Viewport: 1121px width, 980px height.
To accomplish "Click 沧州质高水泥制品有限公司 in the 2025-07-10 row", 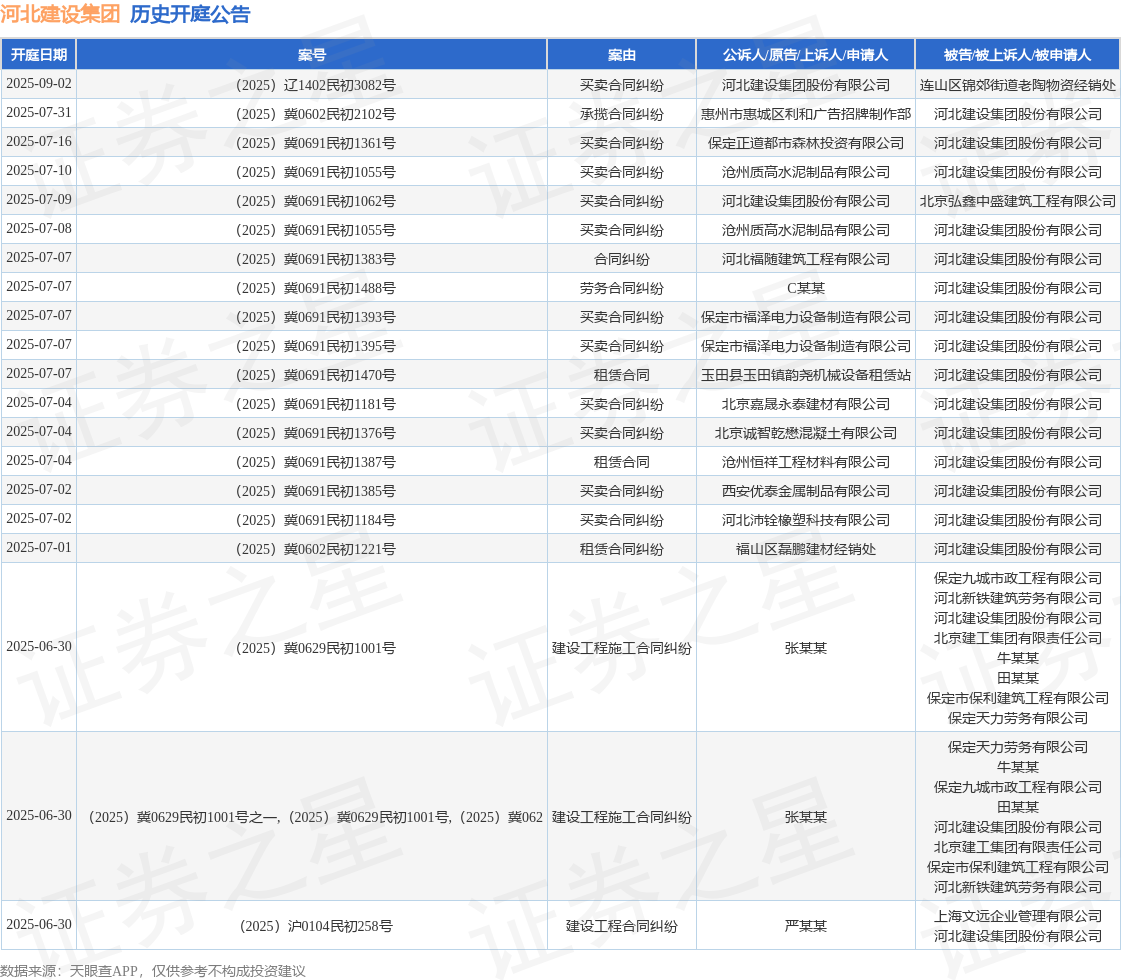I will click(x=806, y=172).
